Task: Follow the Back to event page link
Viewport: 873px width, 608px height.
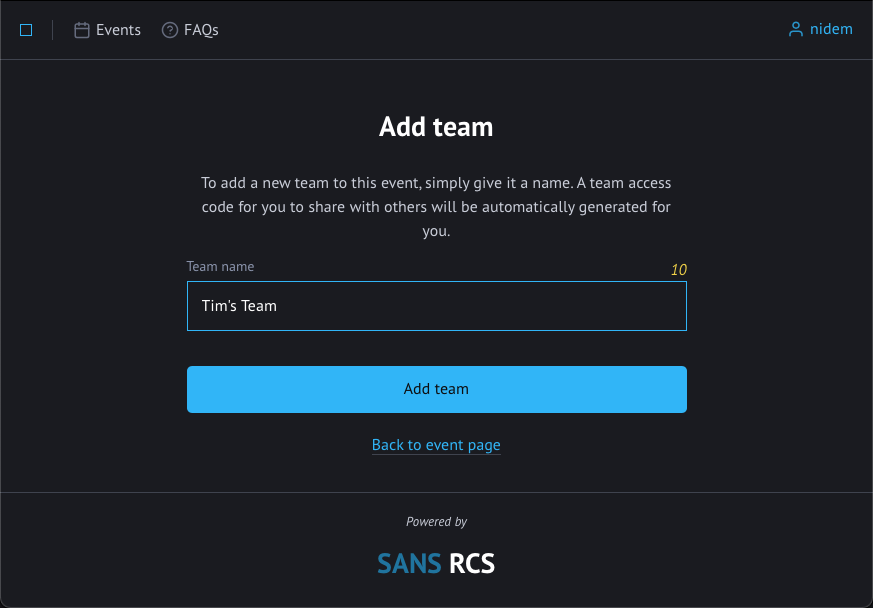Action: coord(436,445)
